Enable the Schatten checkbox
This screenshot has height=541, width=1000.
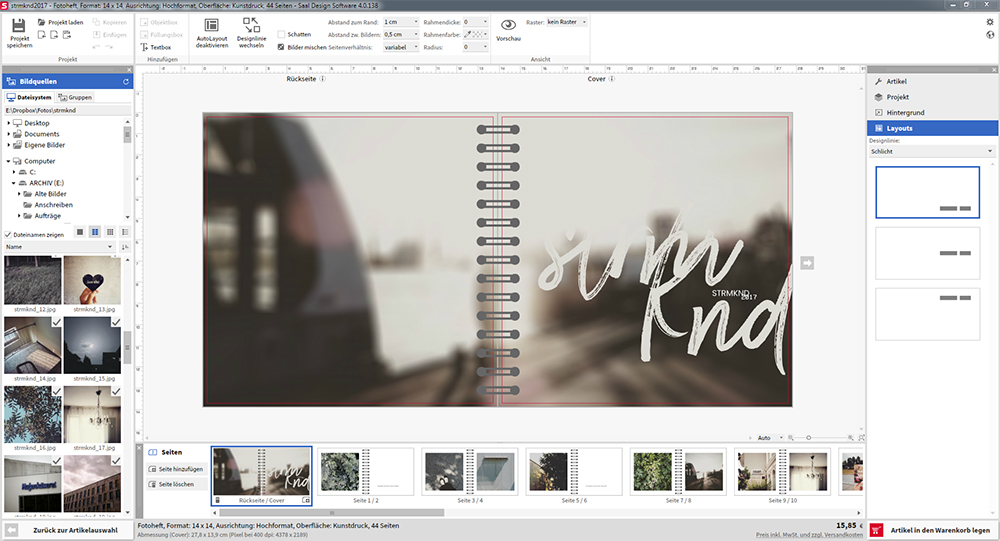(282, 34)
